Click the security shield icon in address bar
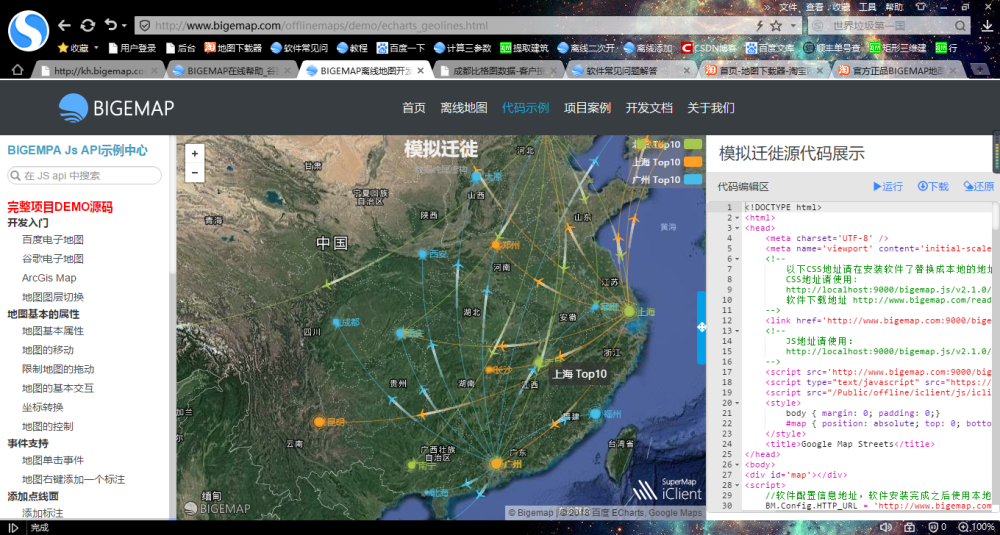The image size is (1000, 535). 145,26
